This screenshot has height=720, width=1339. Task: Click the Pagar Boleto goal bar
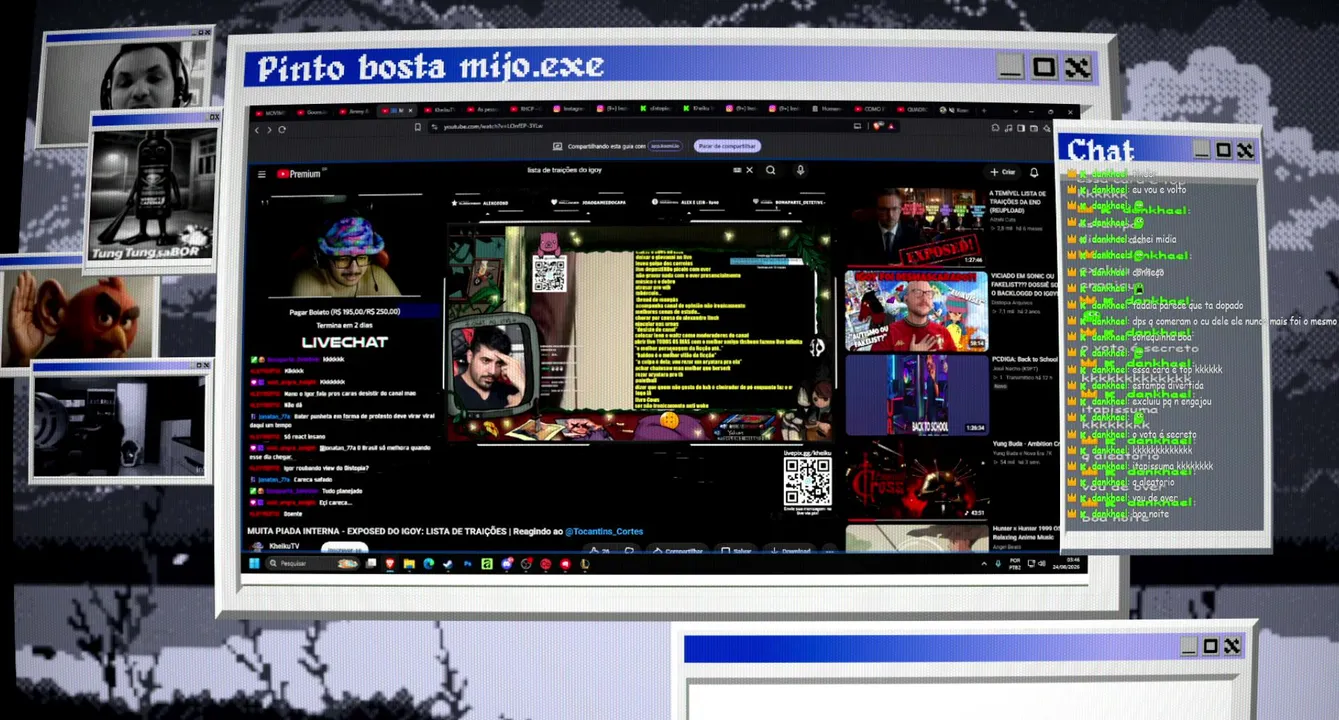pos(345,312)
